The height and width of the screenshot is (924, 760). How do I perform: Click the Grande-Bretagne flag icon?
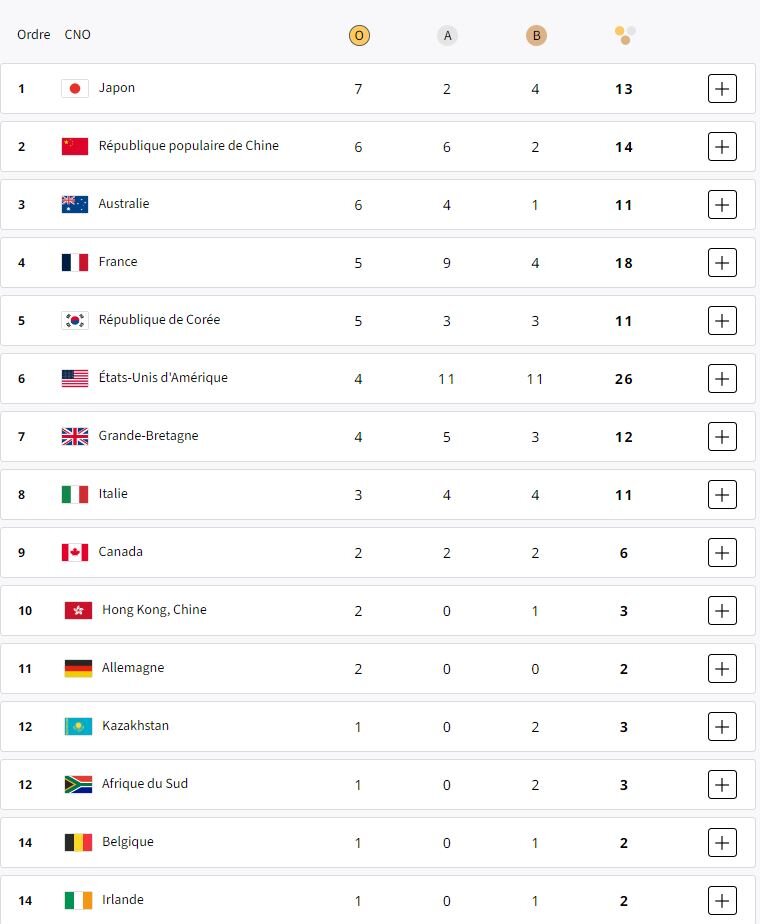(75, 437)
